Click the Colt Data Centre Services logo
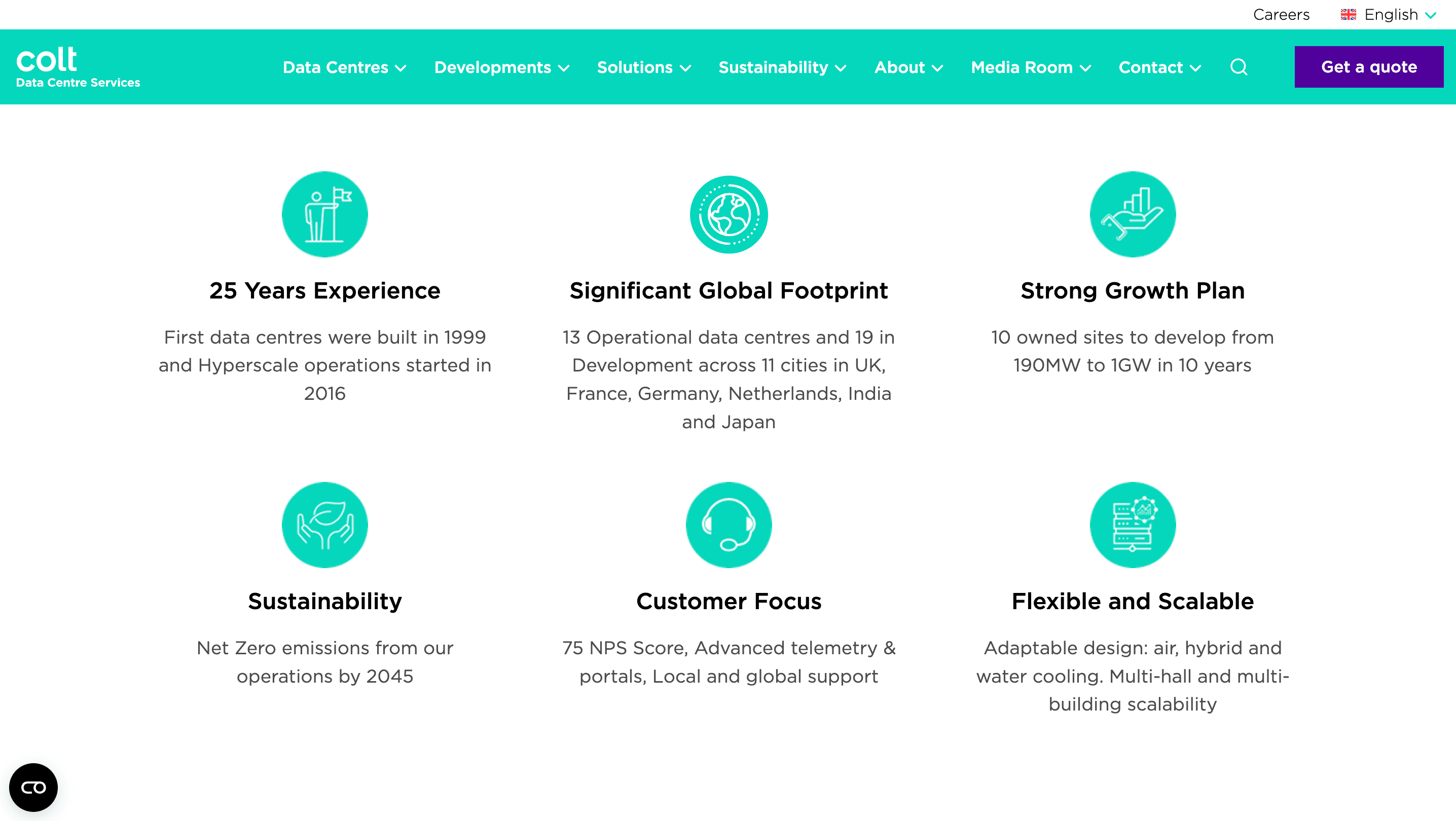1456x821 pixels. (78, 67)
